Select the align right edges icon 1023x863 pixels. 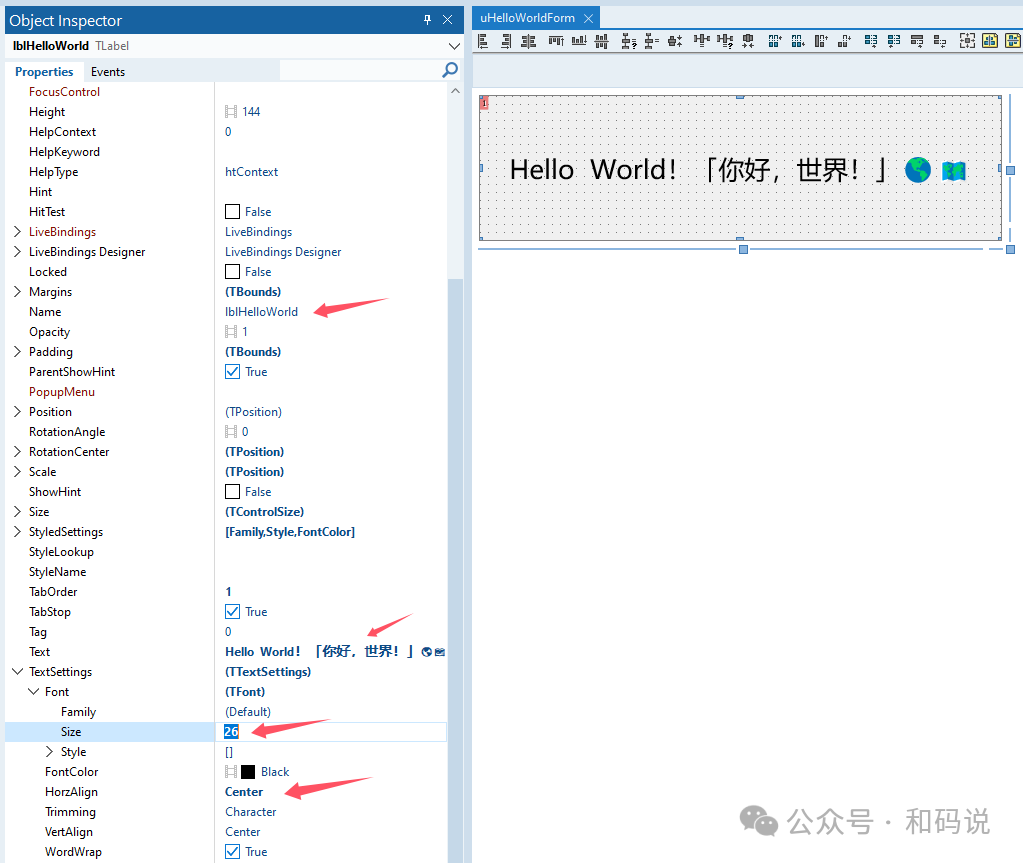[x=506, y=40]
